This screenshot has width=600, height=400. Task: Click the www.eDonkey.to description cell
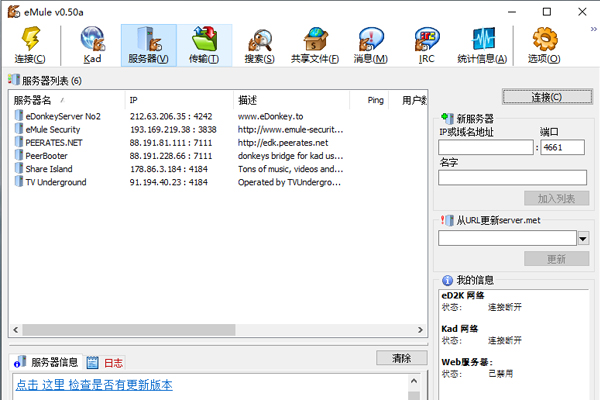pos(271,116)
